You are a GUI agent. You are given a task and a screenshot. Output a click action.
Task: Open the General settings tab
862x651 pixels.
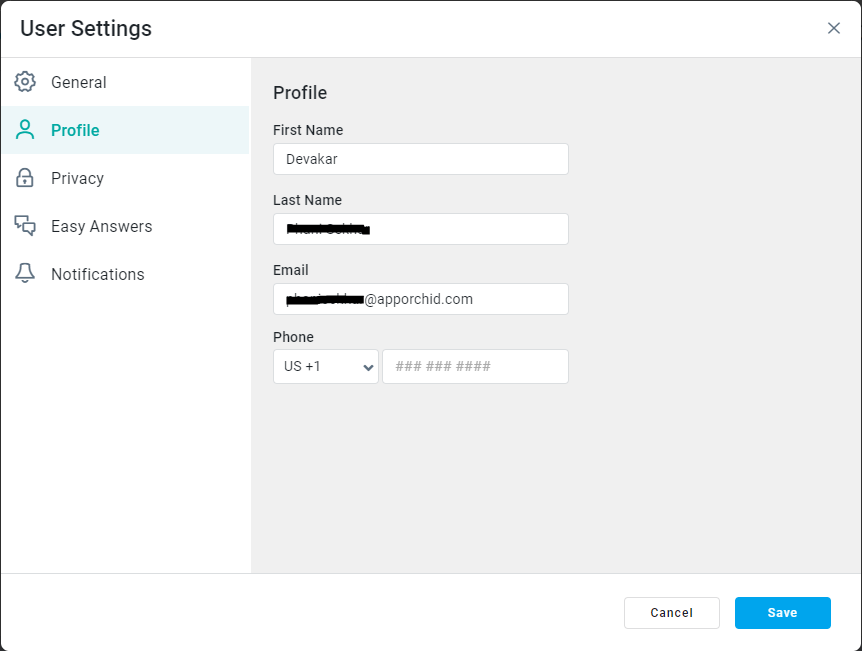(x=79, y=82)
